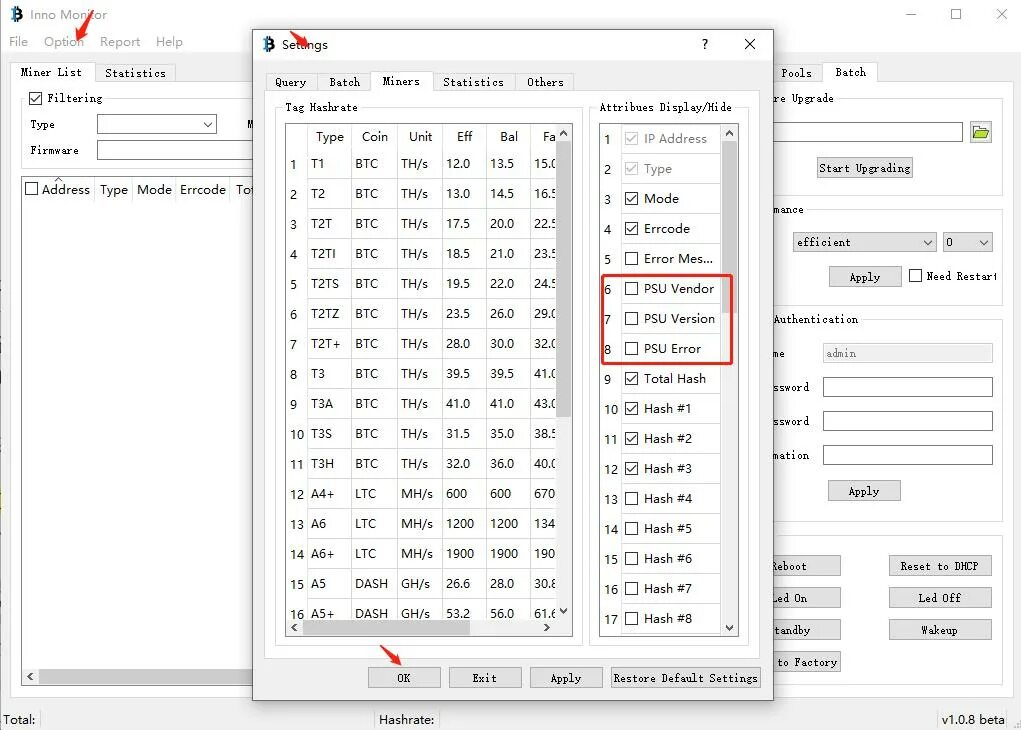This screenshot has width=1021, height=730.
Task: Switch to the Statistics settings tab
Action: [473, 82]
